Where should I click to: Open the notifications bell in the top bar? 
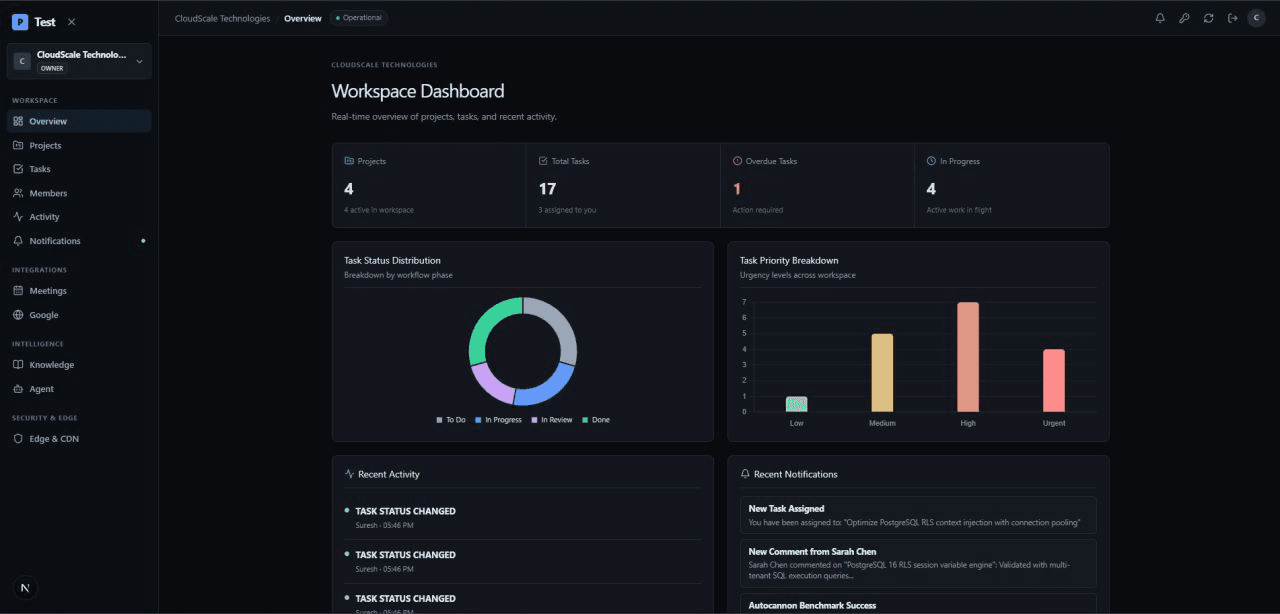point(1160,18)
